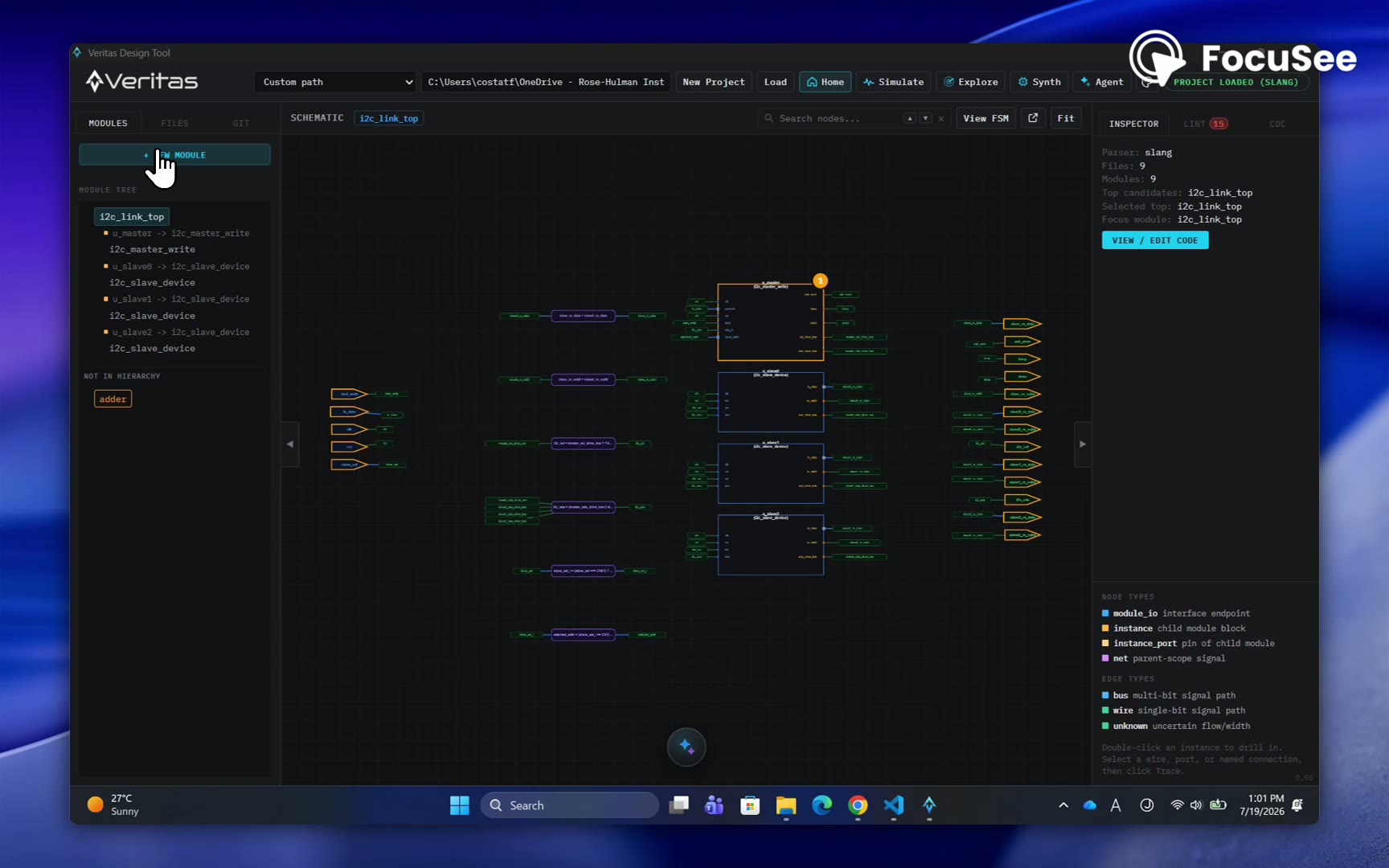Go to previous search result arrow

point(910,118)
